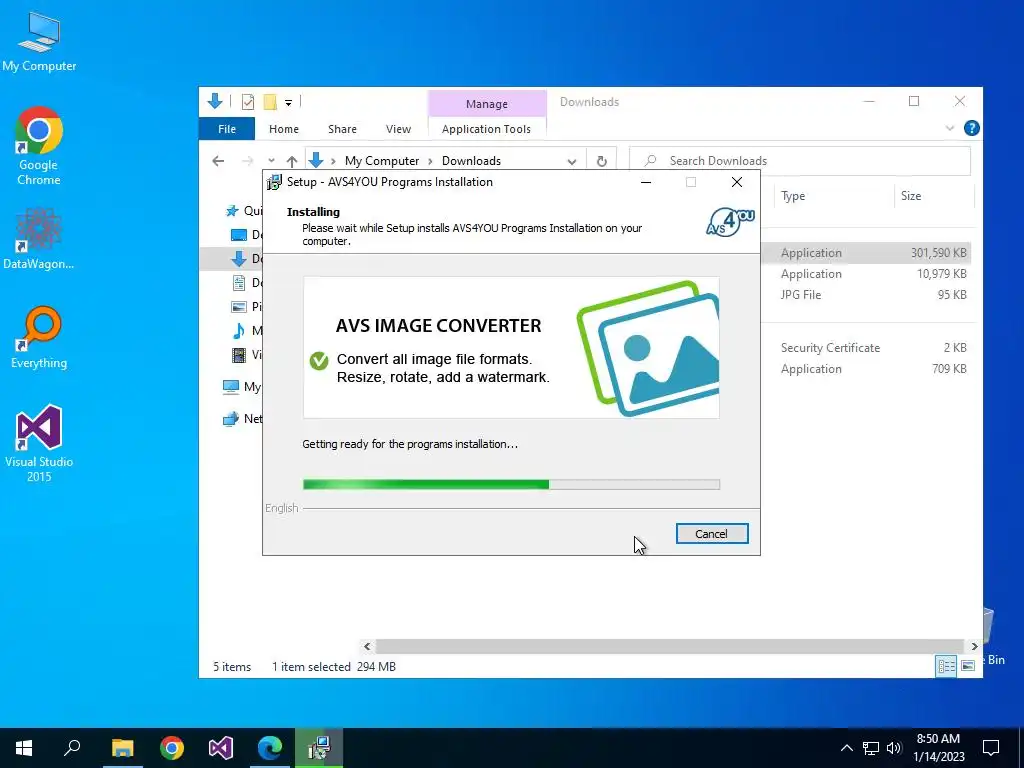Screen dimensions: 1024x768
Task: Select My Computer in navigation pane
Action: [242, 387]
